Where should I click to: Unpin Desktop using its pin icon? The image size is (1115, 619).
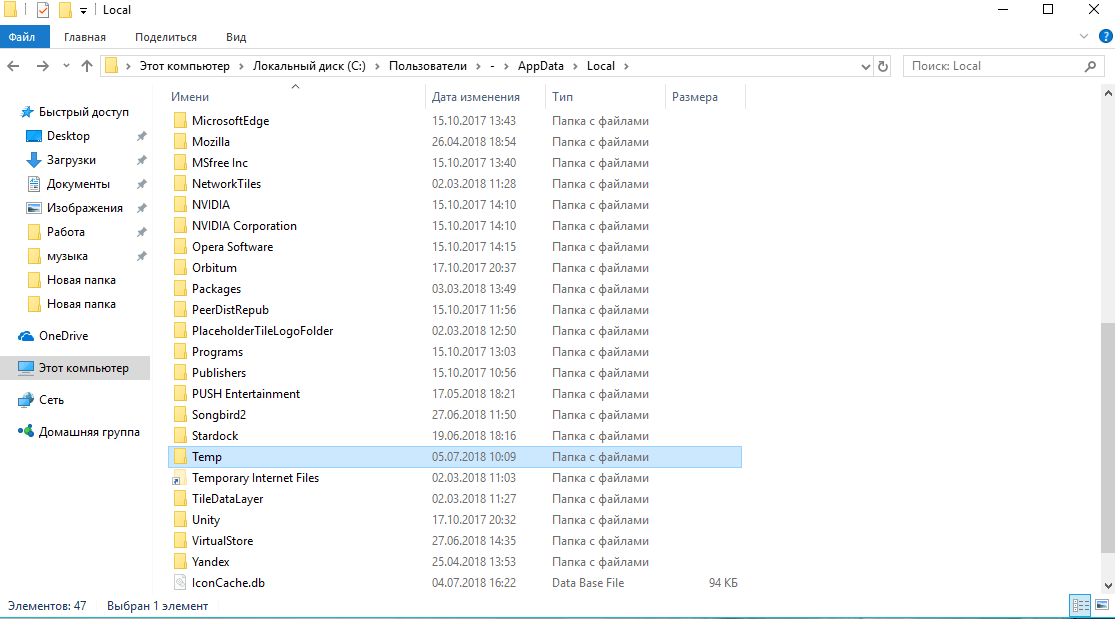142,136
